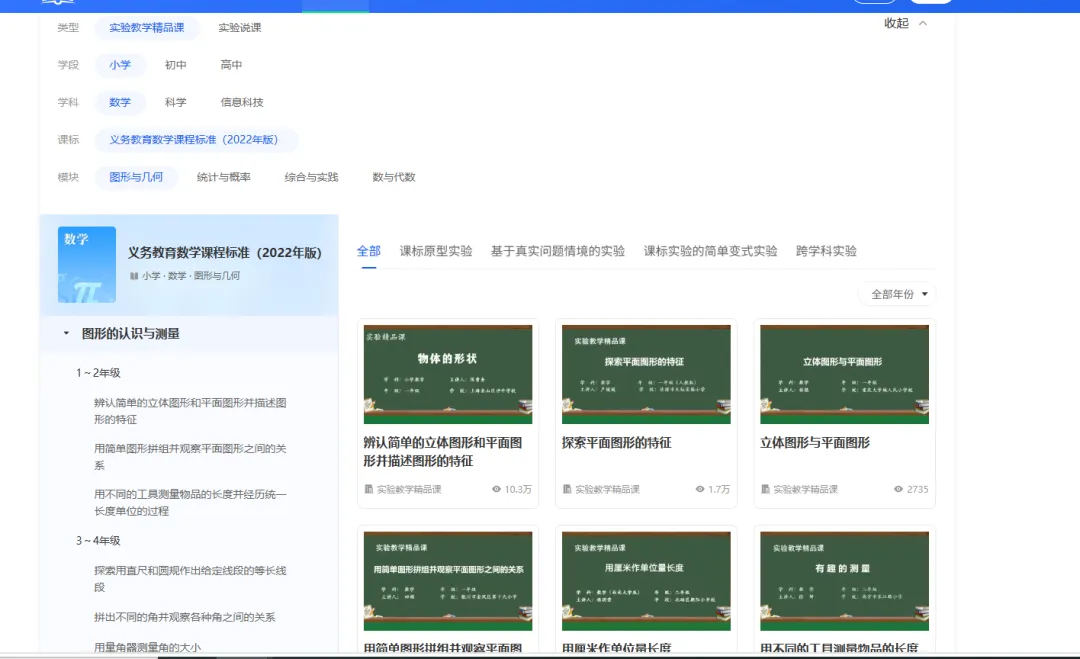Click the title 辨认简单的立体图形和平面图形并描述图形的特征
The image size is (1080, 659).
pyautogui.click(x=443, y=452)
